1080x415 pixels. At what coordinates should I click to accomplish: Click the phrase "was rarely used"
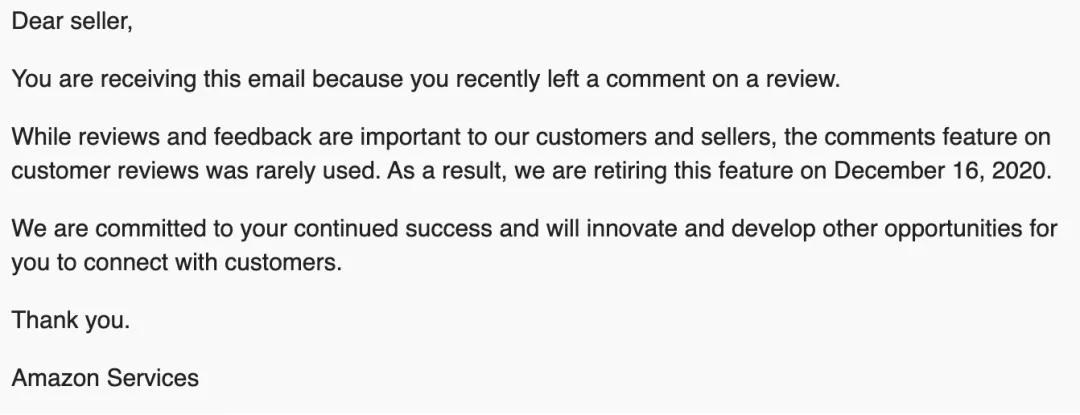[292, 171]
